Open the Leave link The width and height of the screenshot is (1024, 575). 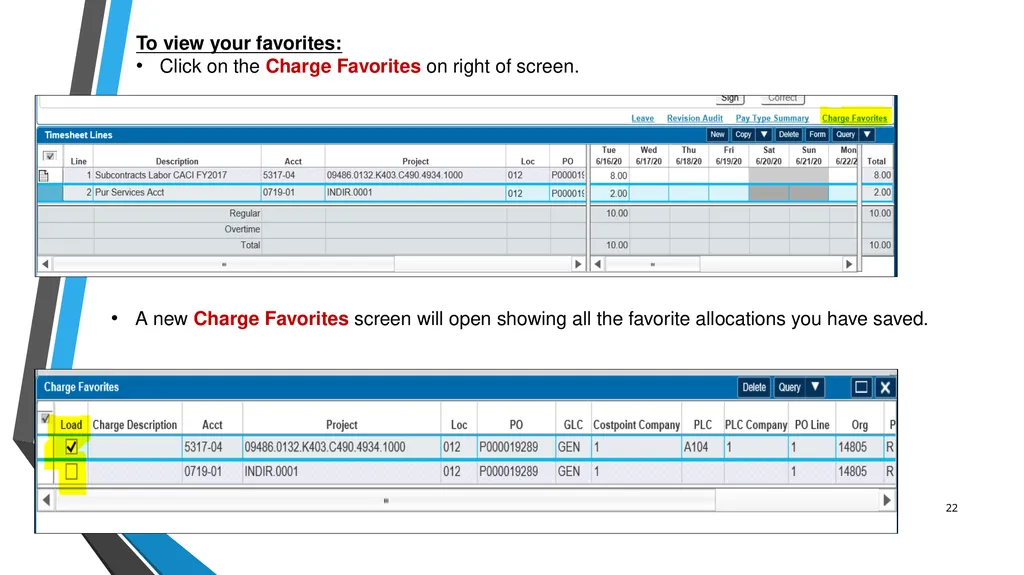click(642, 118)
